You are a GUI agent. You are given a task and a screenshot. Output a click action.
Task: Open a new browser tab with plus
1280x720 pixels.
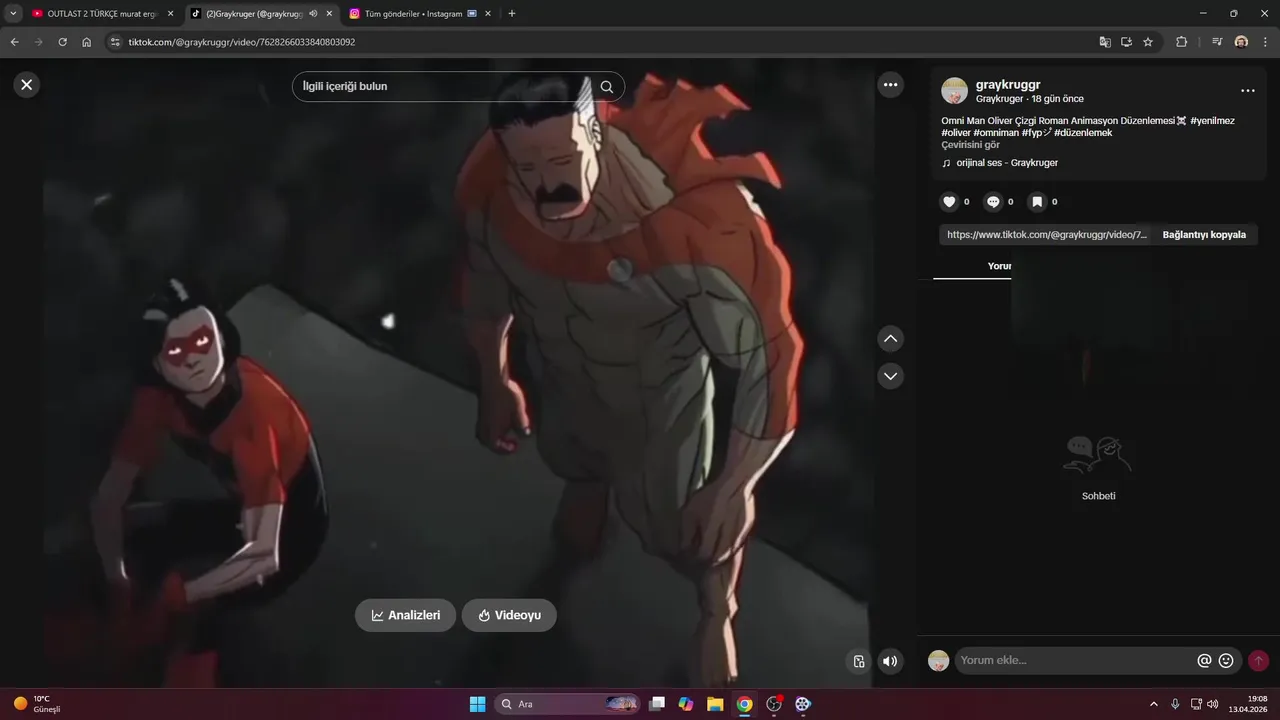512,14
